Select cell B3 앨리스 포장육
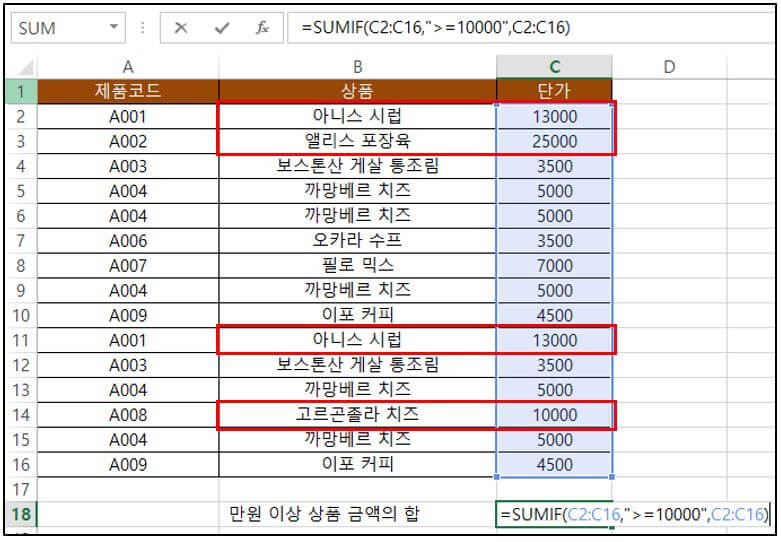781x542 pixels. (x=358, y=141)
